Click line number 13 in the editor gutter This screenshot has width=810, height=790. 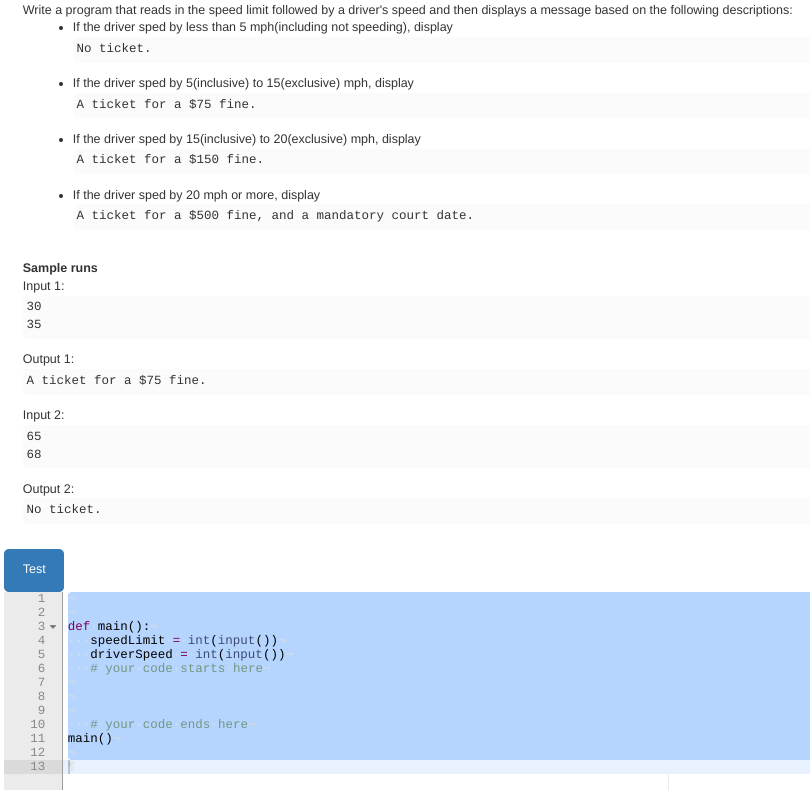[37, 766]
